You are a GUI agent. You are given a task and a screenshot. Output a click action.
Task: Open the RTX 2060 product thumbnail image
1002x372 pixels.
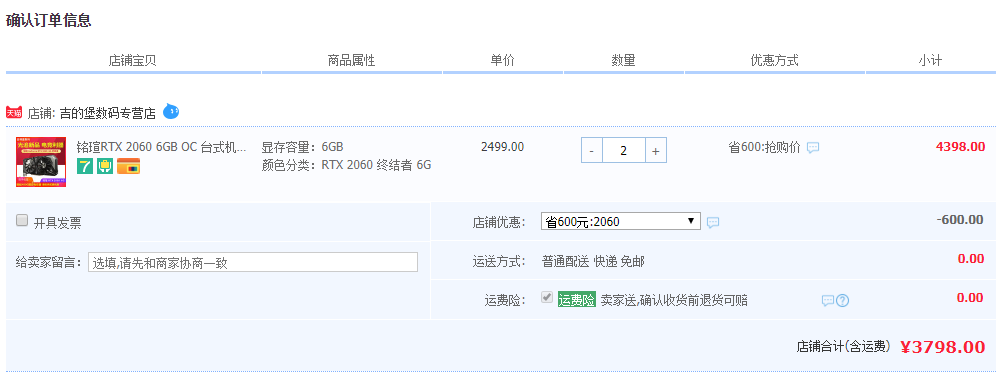41,162
